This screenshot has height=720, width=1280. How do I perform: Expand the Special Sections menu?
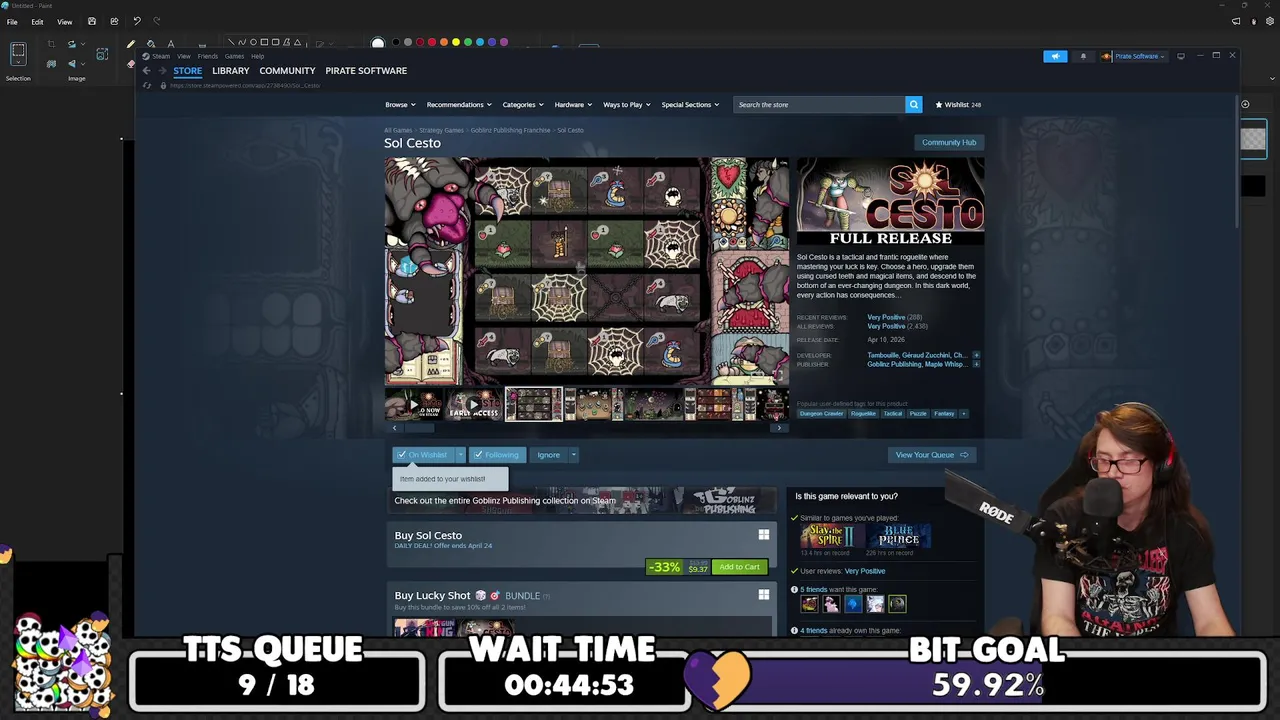click(x=690, y=104)
